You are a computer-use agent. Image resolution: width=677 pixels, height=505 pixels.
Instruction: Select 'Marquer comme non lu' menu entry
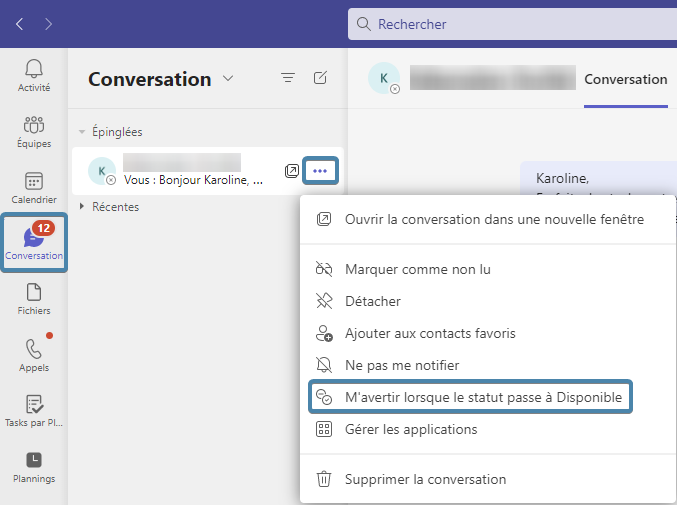point(417,269)
